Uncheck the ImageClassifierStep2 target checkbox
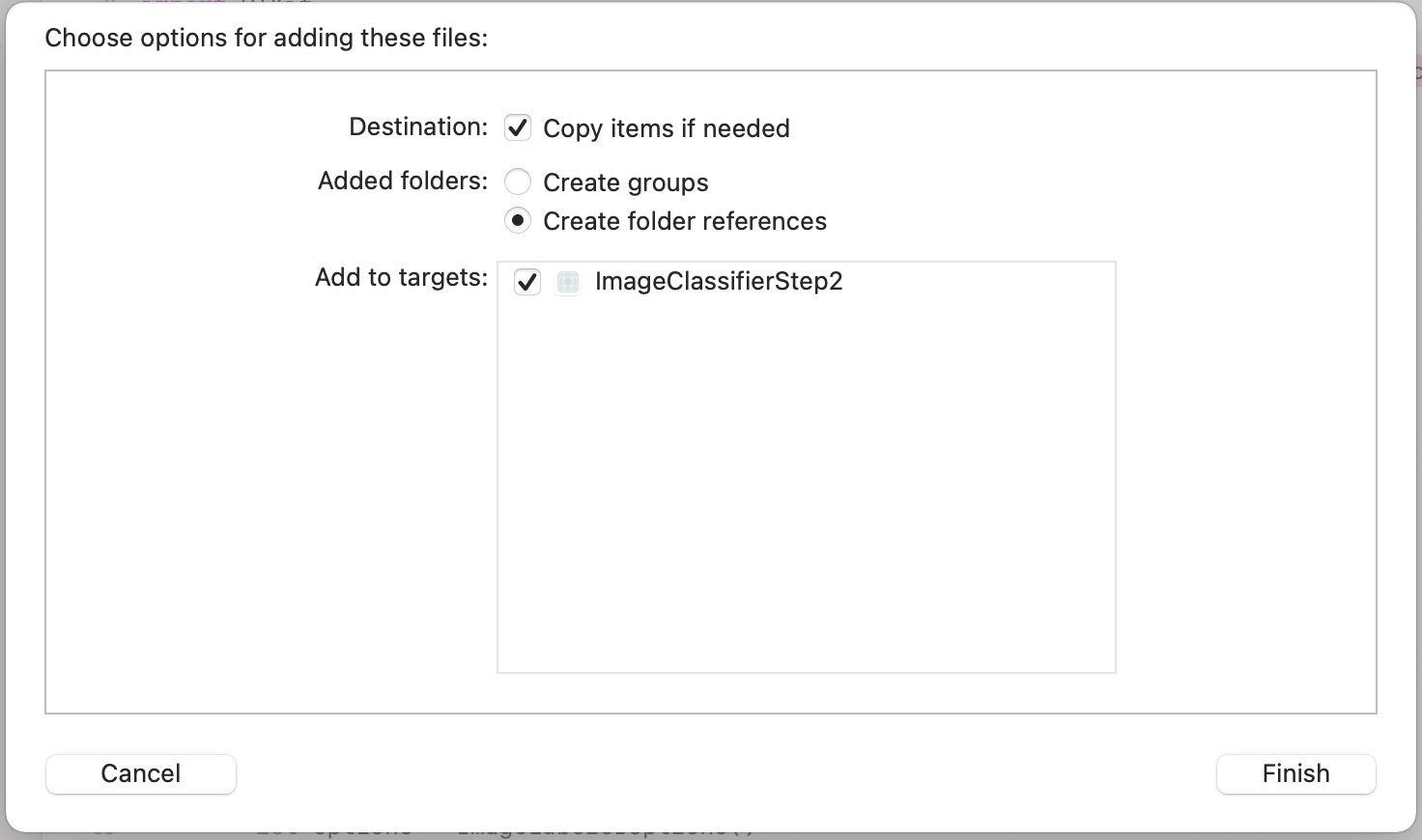 point(527,282)
